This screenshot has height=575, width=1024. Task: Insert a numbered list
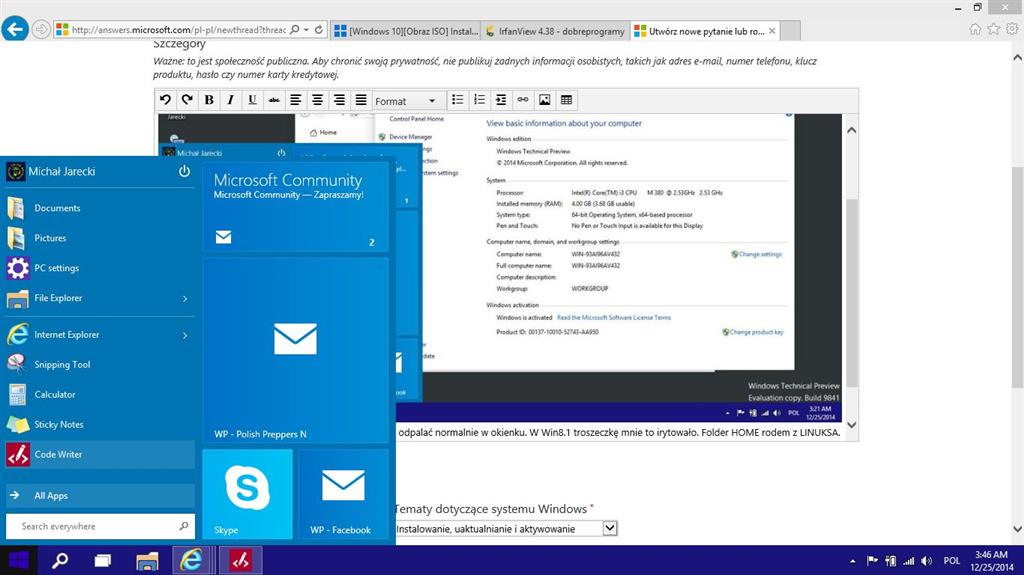[x=479, y=100]
